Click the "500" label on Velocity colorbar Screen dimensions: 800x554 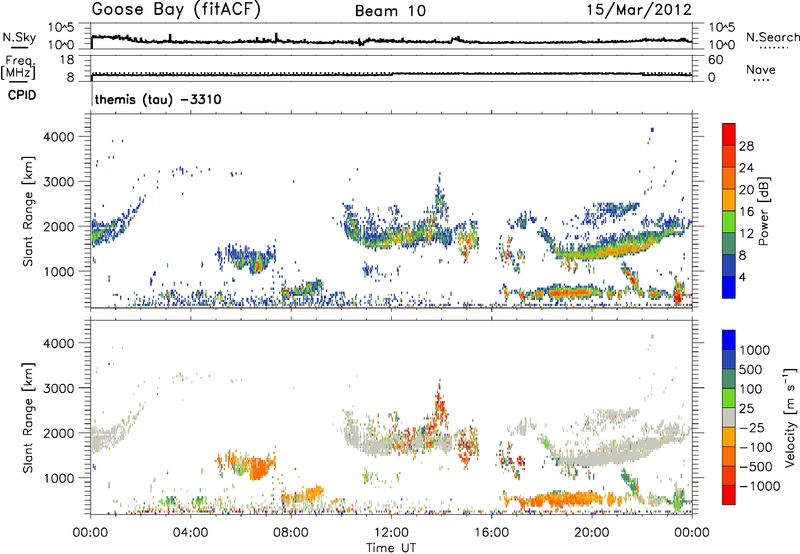pos(753,370)
